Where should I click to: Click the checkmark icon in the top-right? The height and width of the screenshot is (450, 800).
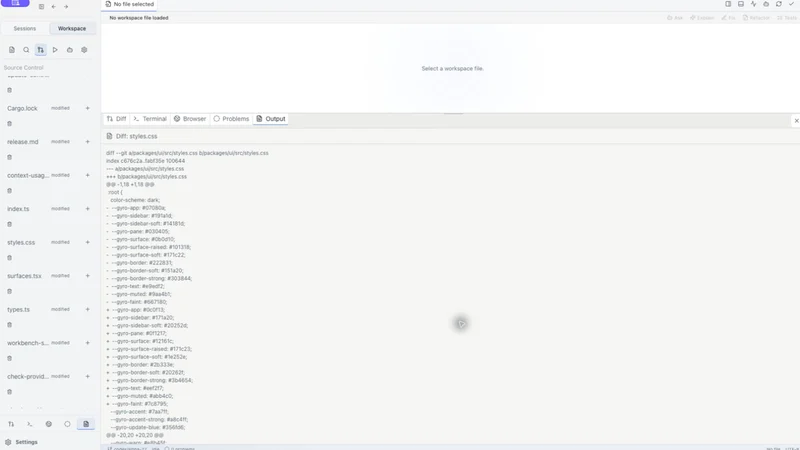coord(791,4)
